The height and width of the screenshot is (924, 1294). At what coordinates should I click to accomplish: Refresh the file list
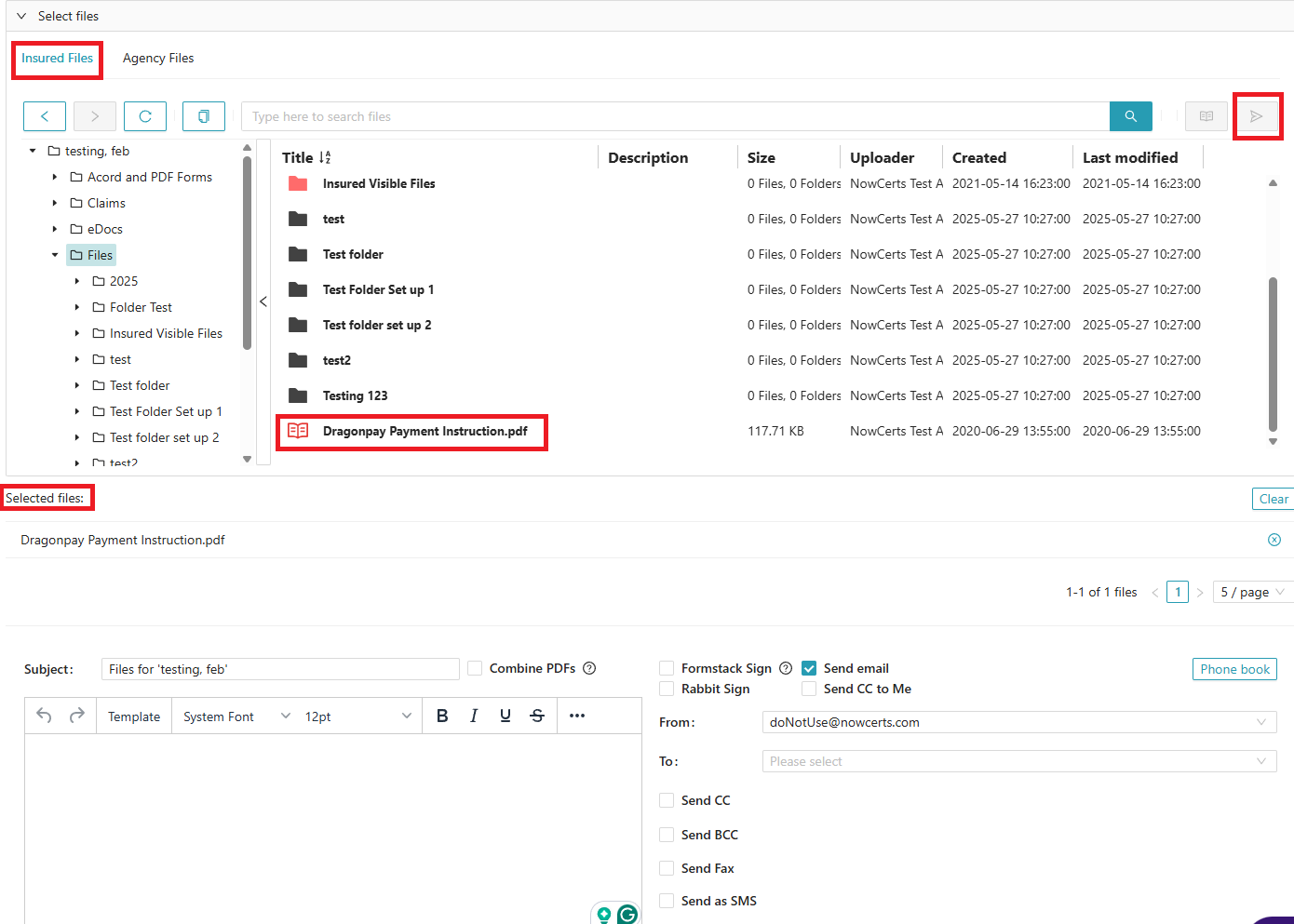click(145, 116)
